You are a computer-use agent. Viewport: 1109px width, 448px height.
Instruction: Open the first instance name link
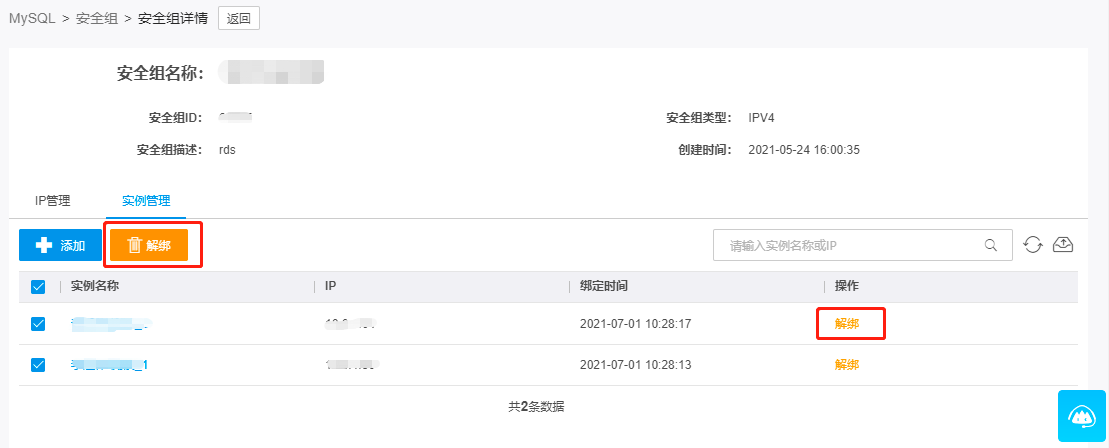coord(109,324)
